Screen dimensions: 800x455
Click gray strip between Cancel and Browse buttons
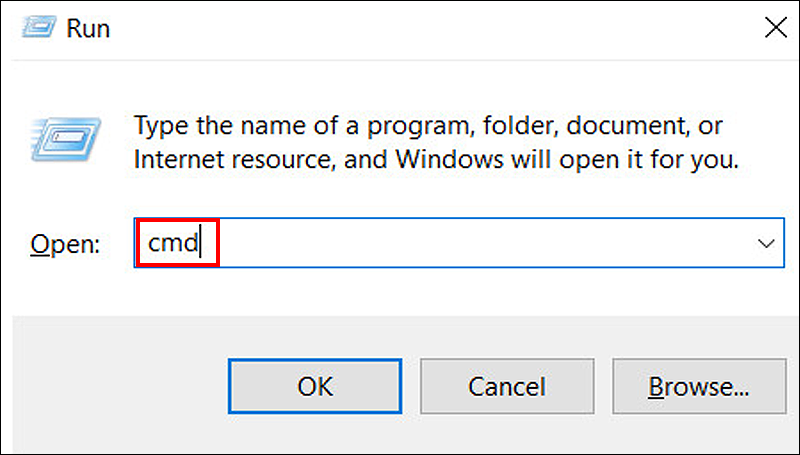tap(604, 386)
